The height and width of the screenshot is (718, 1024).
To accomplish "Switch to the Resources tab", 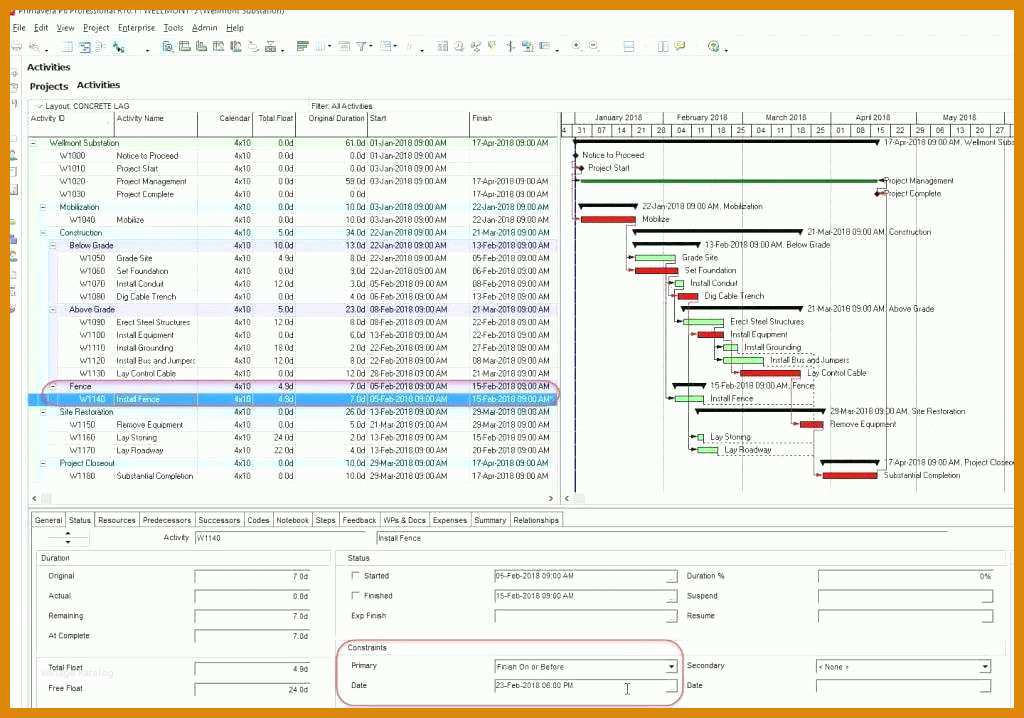I will 116,520.
